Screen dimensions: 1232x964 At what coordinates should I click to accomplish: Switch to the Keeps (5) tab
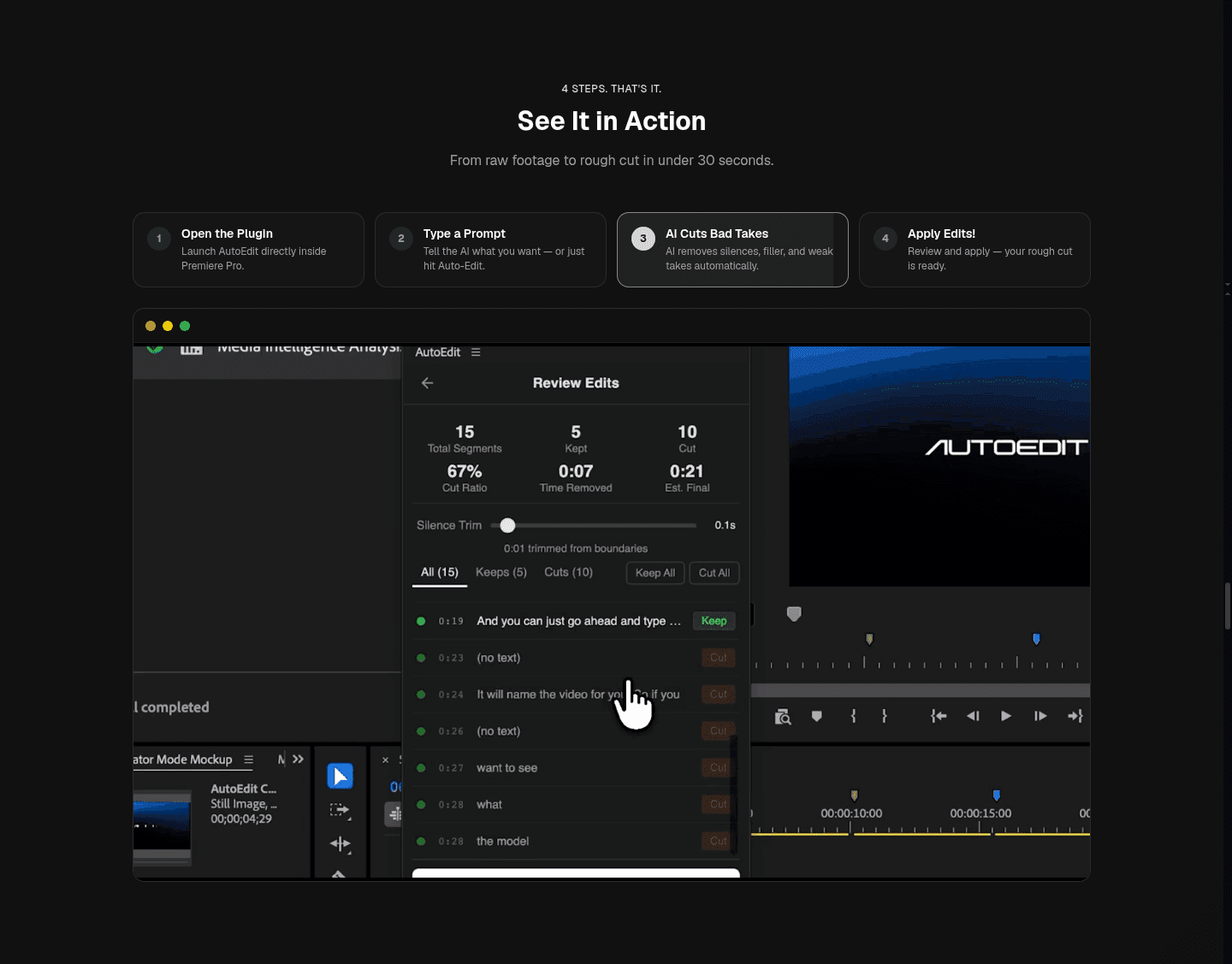coord(501,572)
